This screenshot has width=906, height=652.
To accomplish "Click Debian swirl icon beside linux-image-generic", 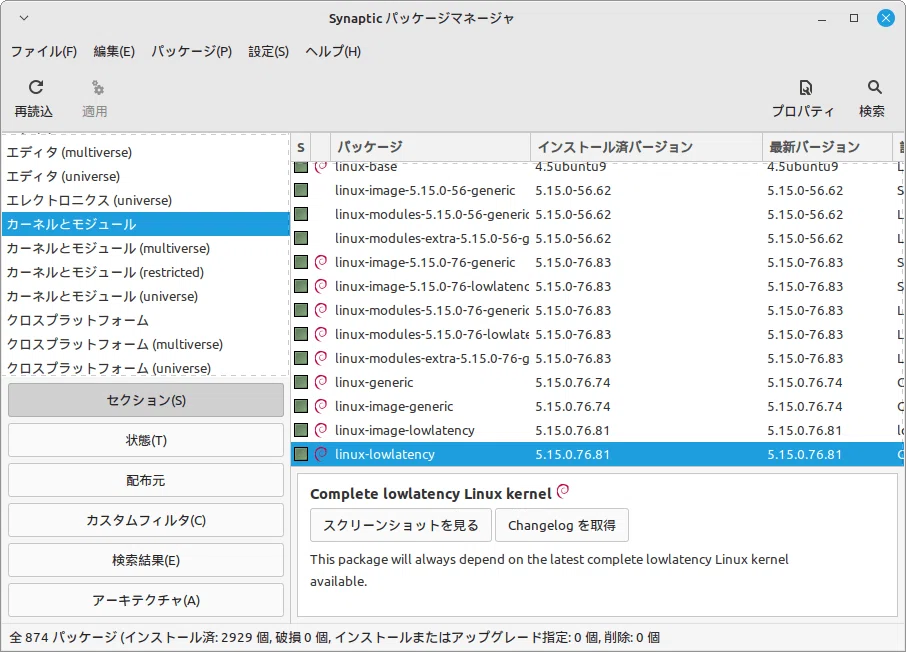I will [x=321, y=406].
